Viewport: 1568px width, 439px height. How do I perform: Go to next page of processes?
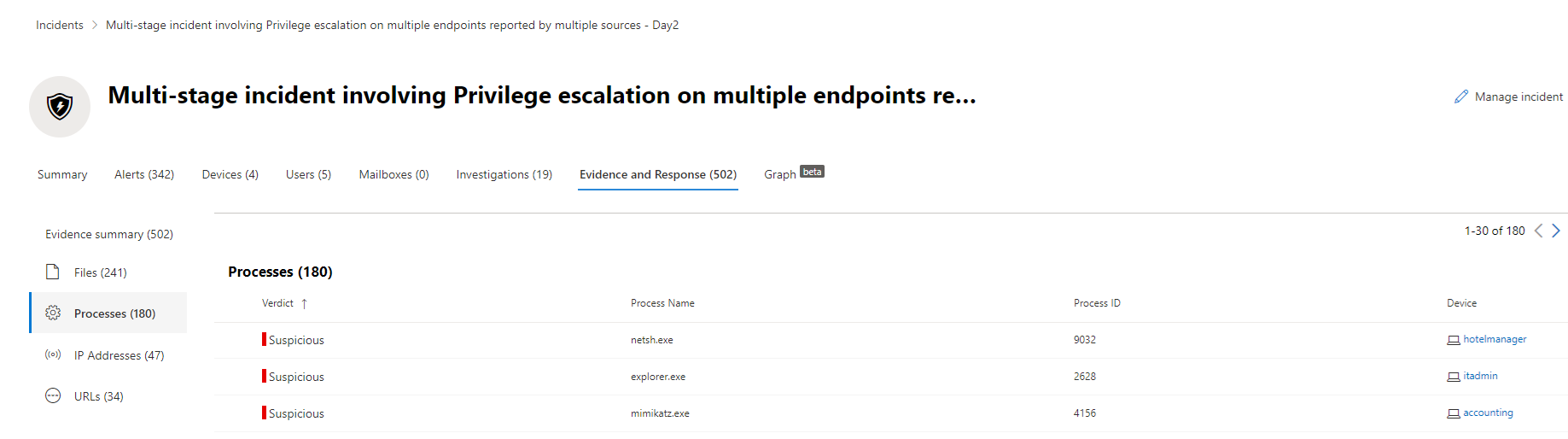tap(1556, 231)
